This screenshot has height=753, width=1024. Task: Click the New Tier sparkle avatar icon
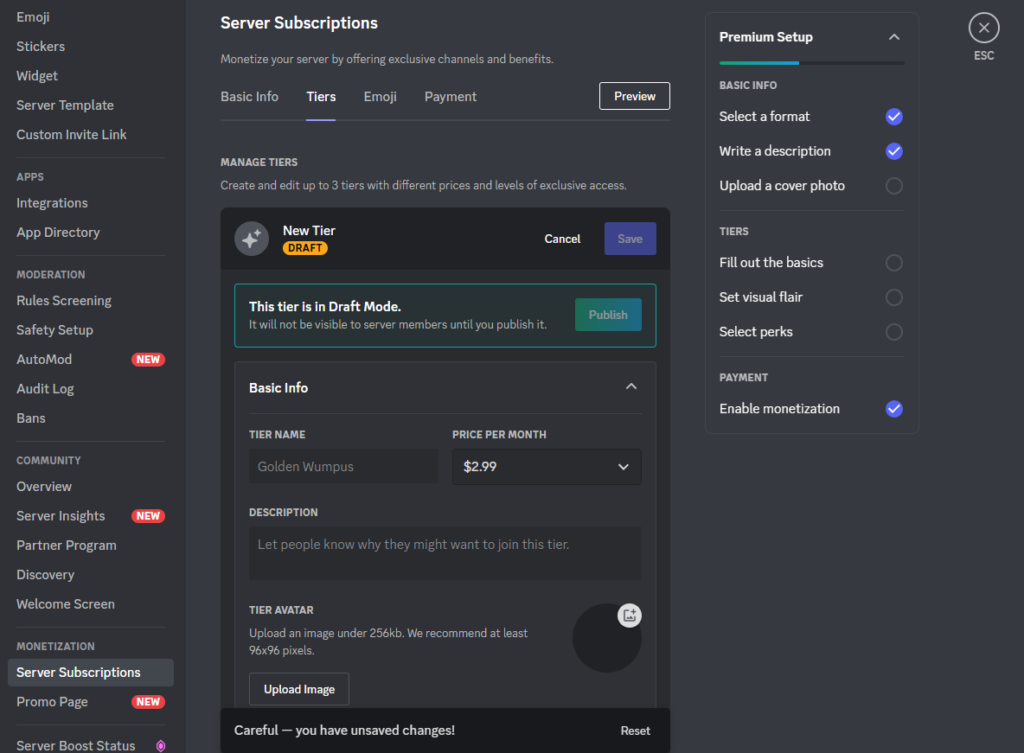[x=251, y=239]
